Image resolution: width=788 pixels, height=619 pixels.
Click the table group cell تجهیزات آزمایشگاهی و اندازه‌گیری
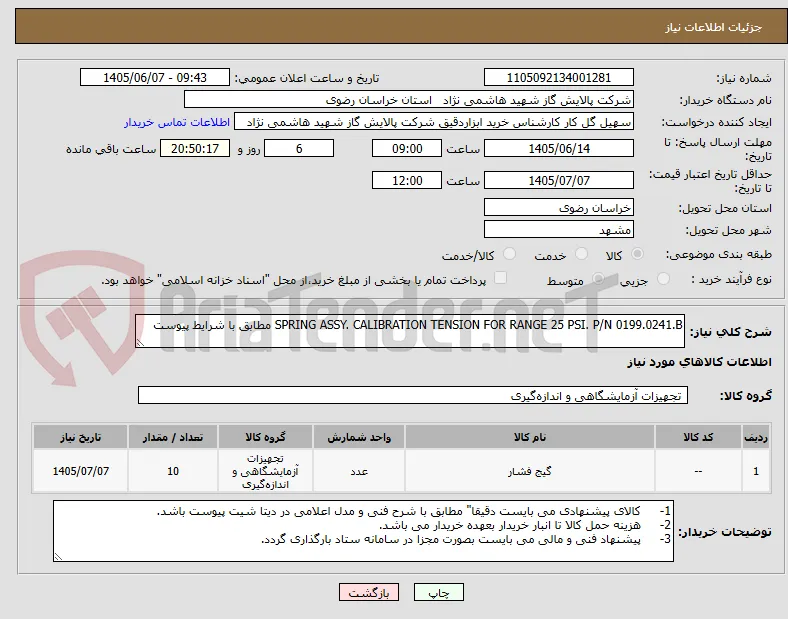click(265, 471)
